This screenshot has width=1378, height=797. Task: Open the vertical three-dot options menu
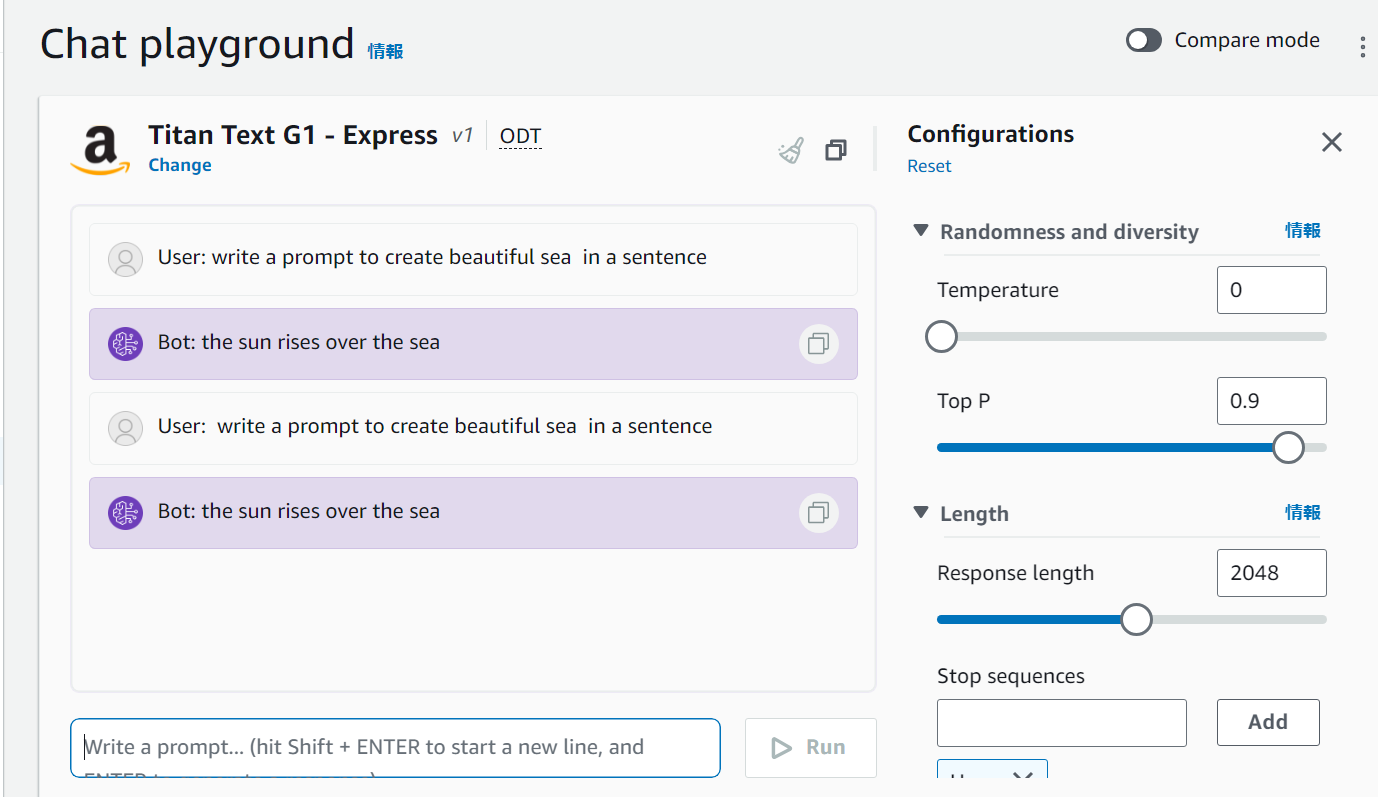[1362, 46]
